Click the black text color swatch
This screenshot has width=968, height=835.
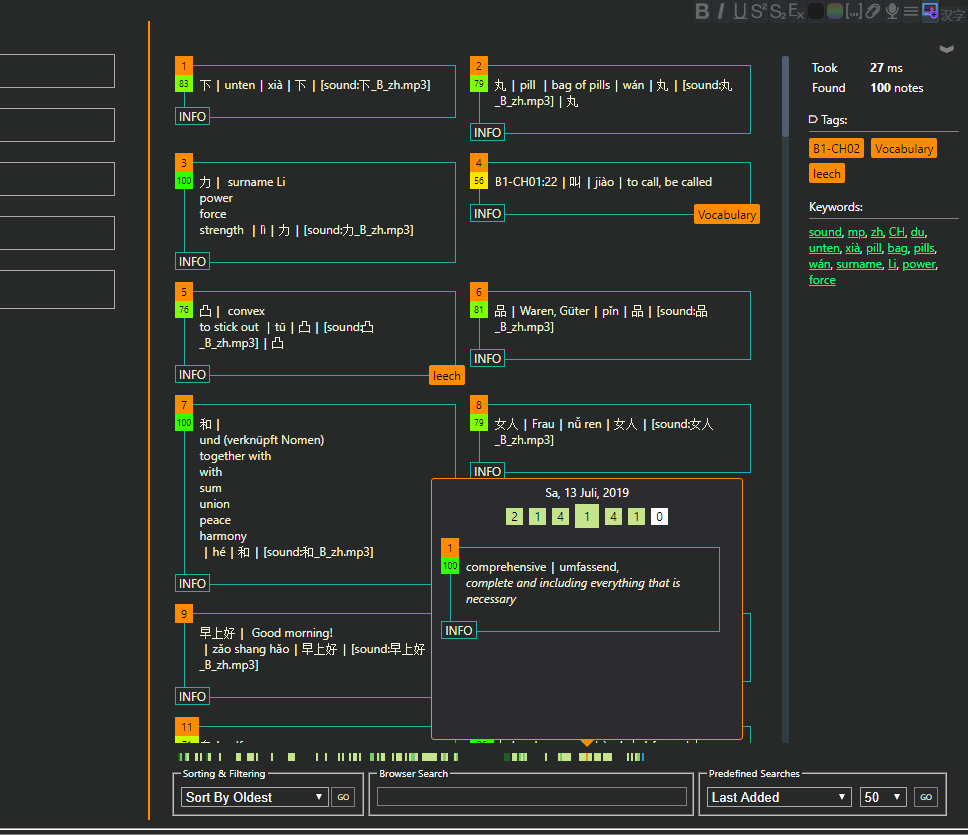point(816,11)
